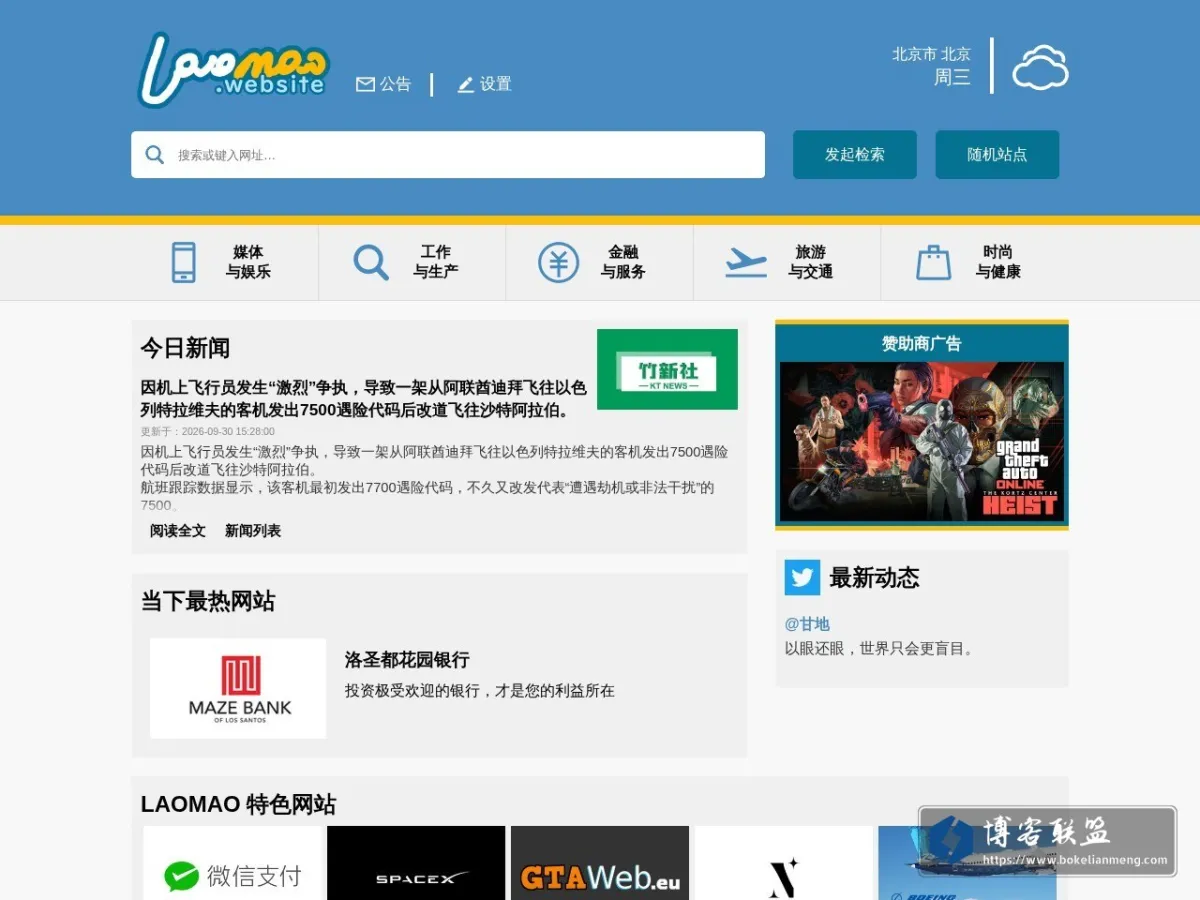Screen dimensions: 1200x900
Task: Select the shopping bag 时尚与健康 icon
Action: click(933, 262)
